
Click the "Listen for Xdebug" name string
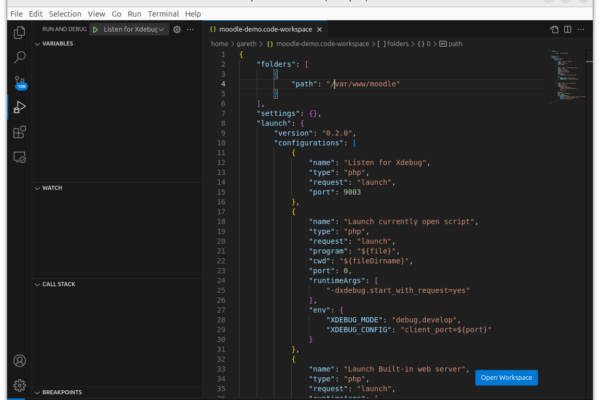(385, 163)
